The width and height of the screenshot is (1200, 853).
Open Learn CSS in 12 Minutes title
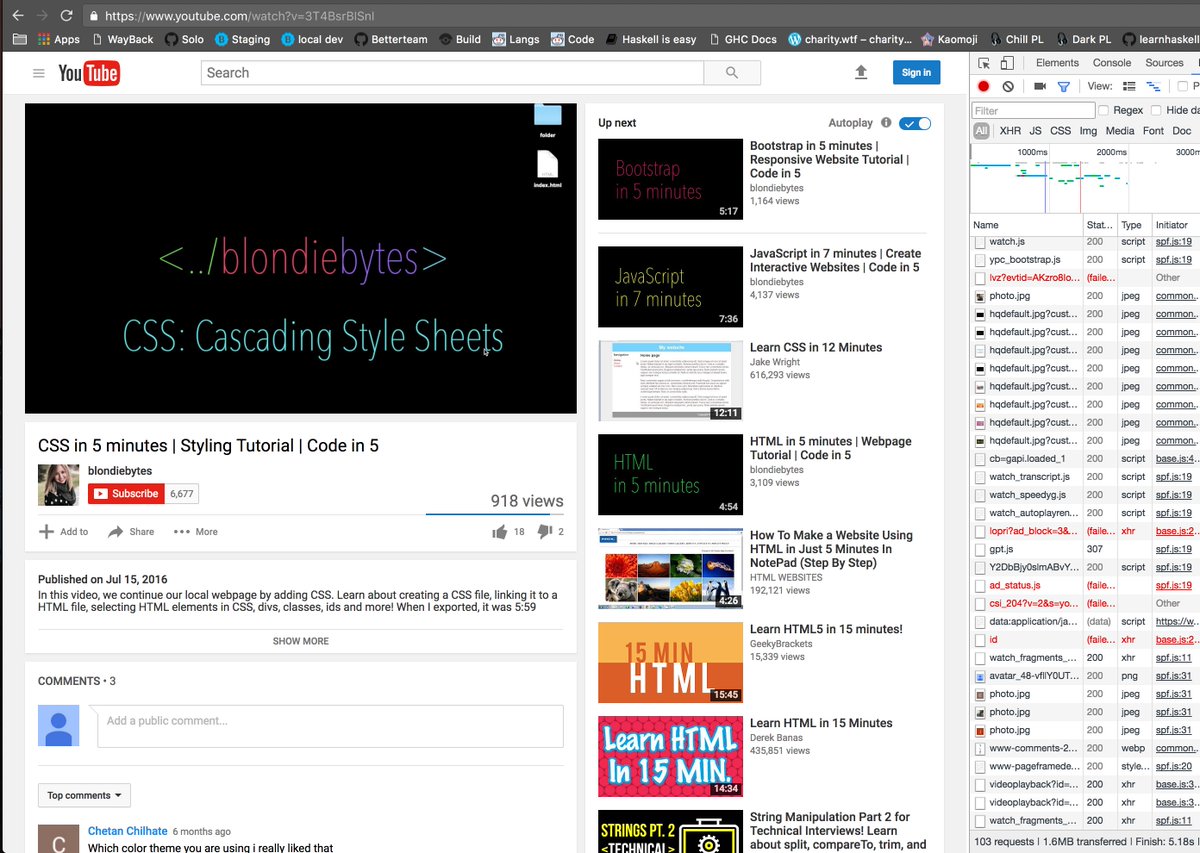coord(816,347)
